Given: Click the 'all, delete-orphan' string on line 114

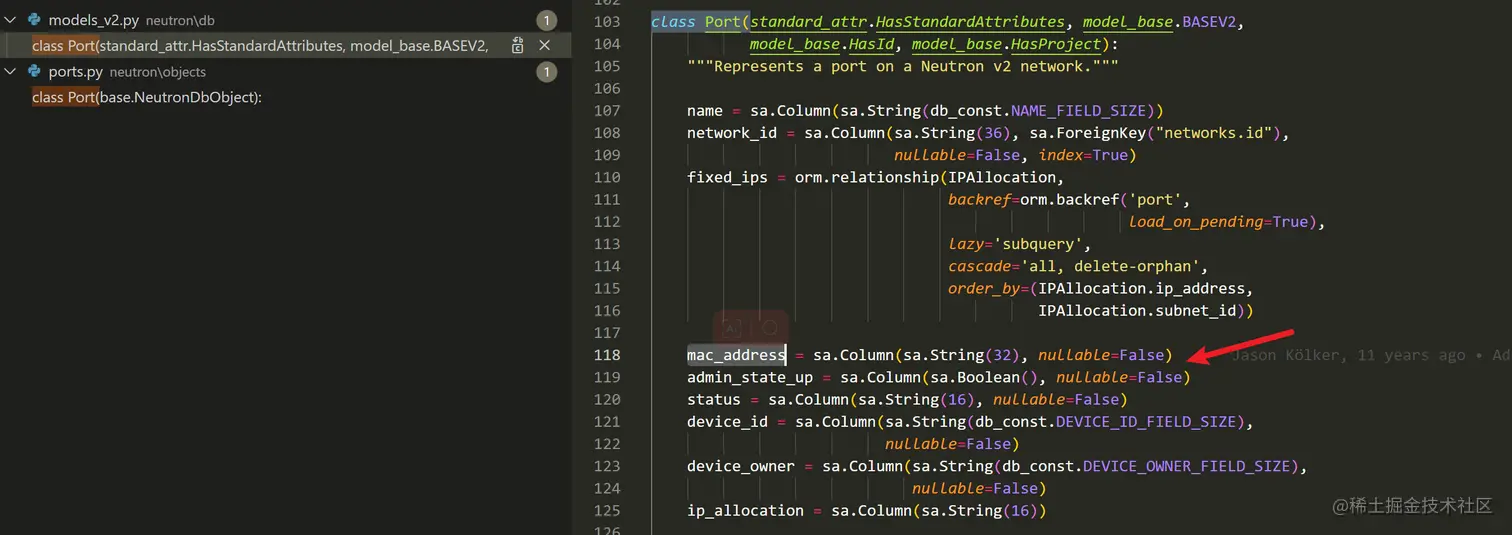Looking at the screenshot, I should click(1110, 266).
